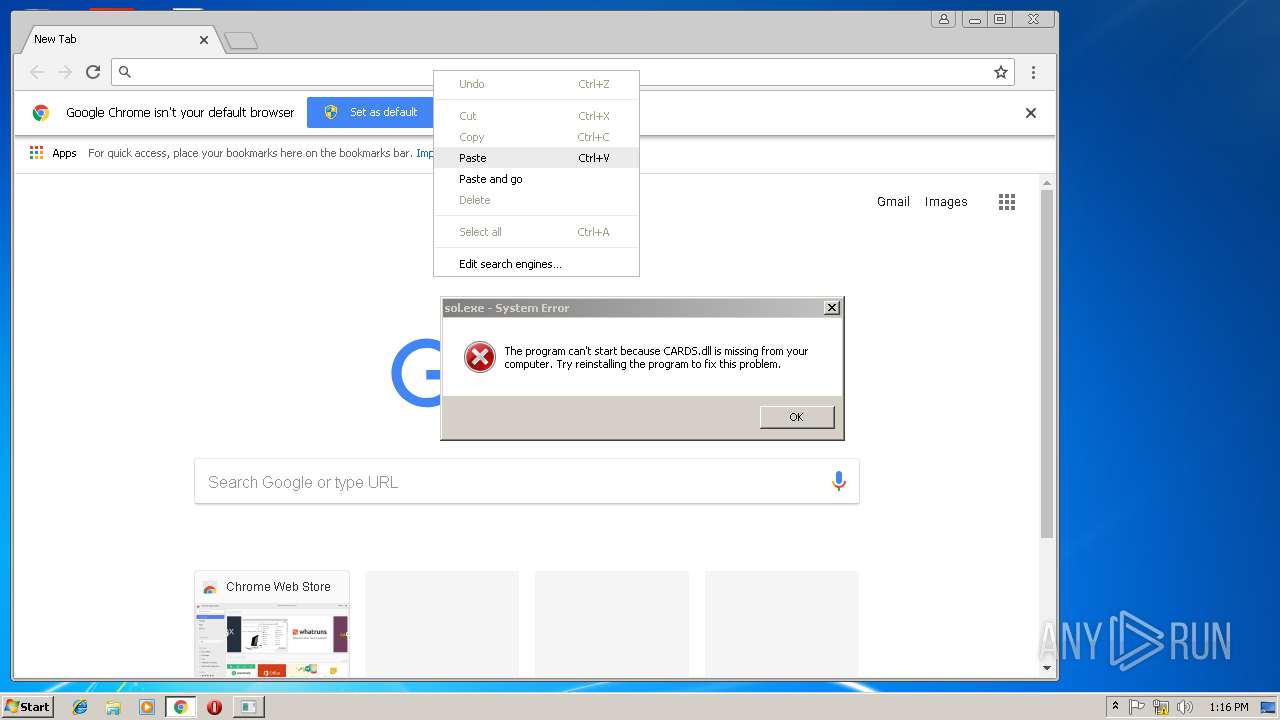This screenshot has height=720, width=1280.
Task: Open the Chrome three-dot menu
Action: pyautogui.click(x=1033, y=72)
